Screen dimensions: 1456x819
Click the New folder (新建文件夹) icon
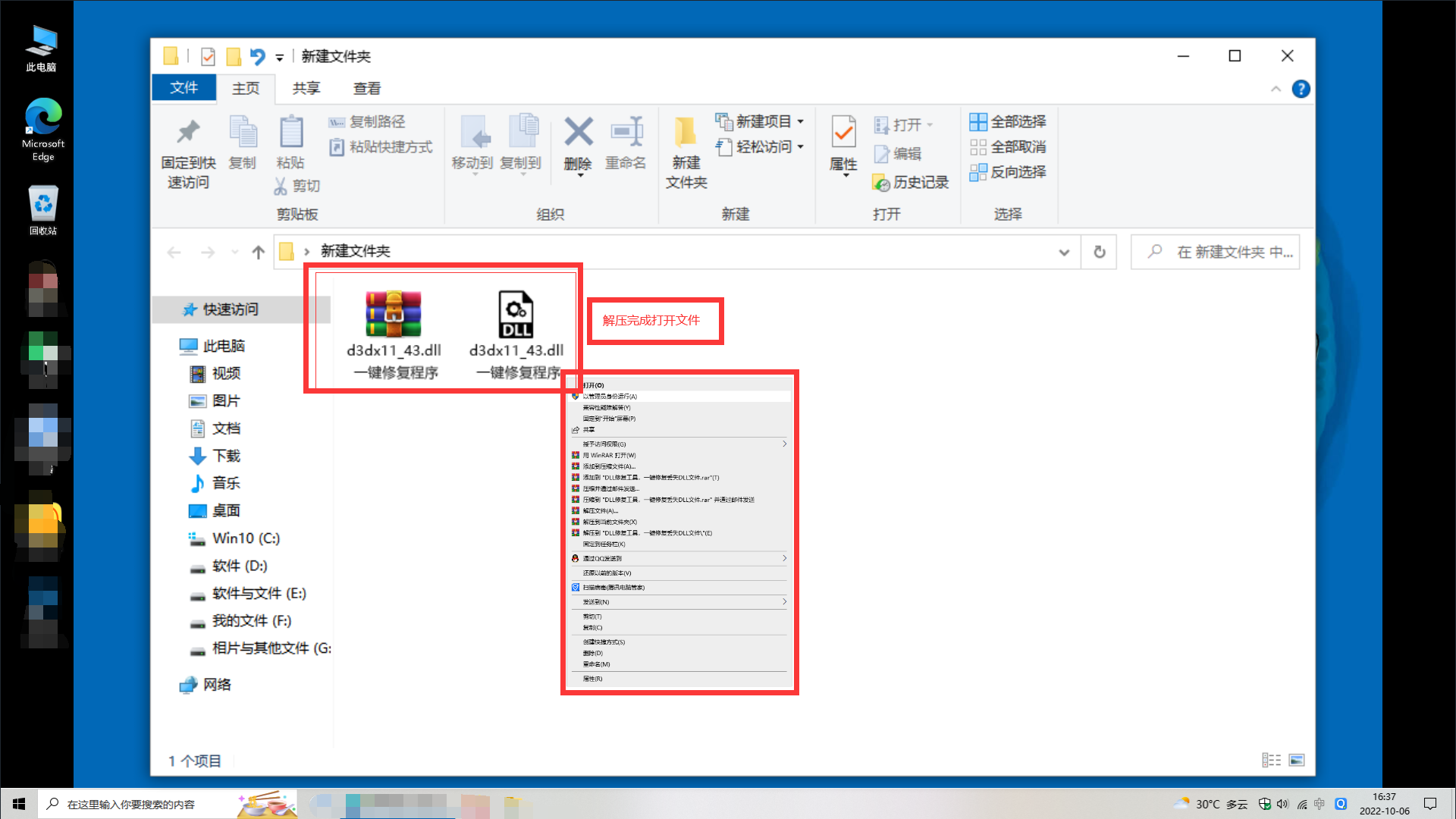click(x=686, y=133)
